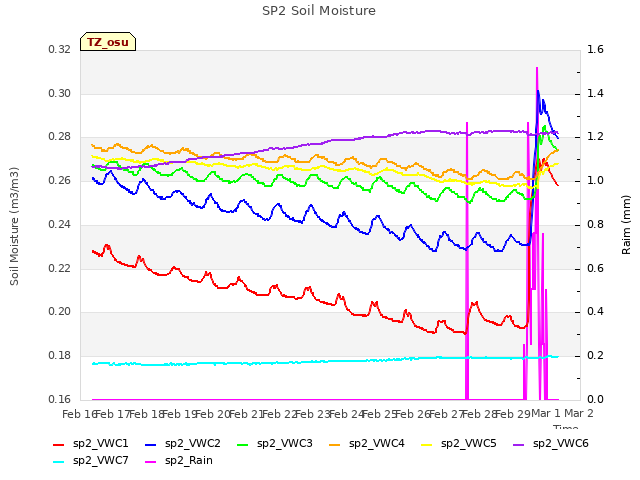Click the 0.20 left axis tick label
Viewport: 640px width, 480px height.
pos(59,312)
